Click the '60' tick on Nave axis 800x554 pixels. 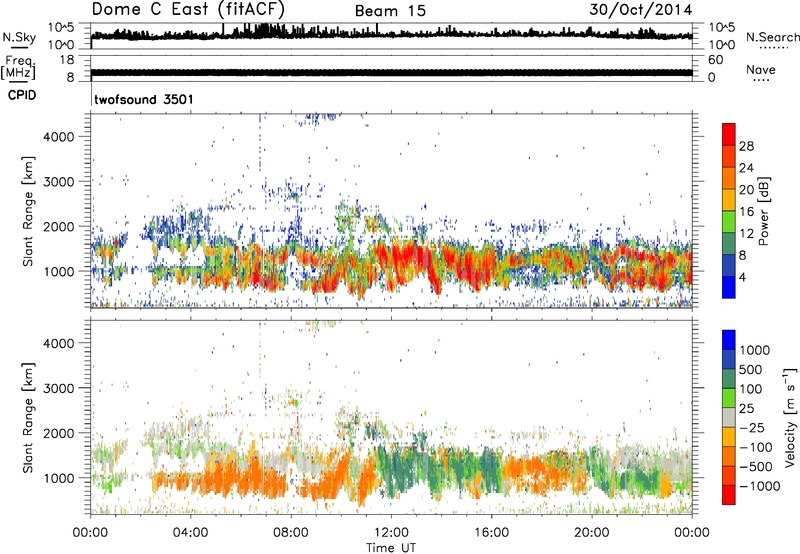coord(715,60)
